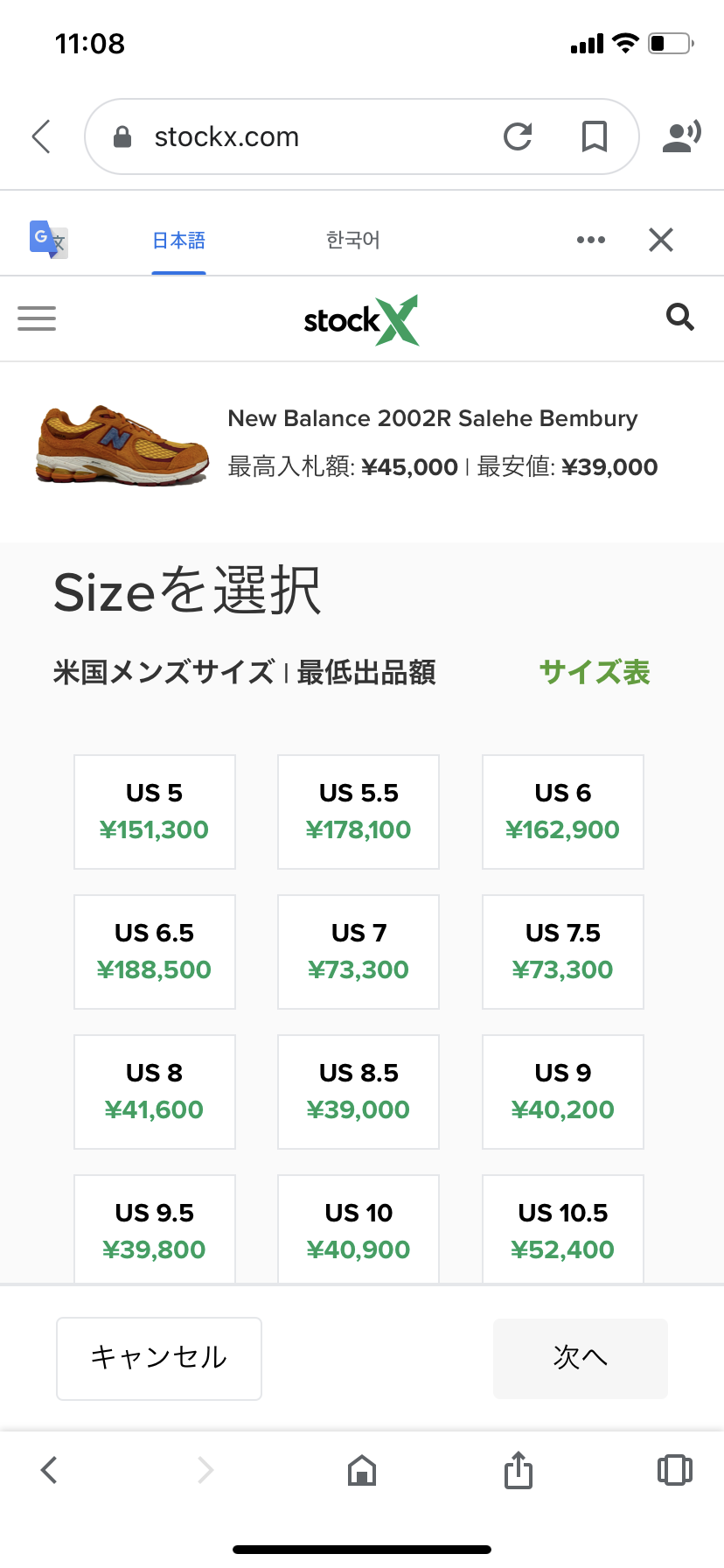This screenshot has width=724, height=1568.
Task: Open the StockX hamburger menu
Action: pyautogui.click(x=37, y=318)
